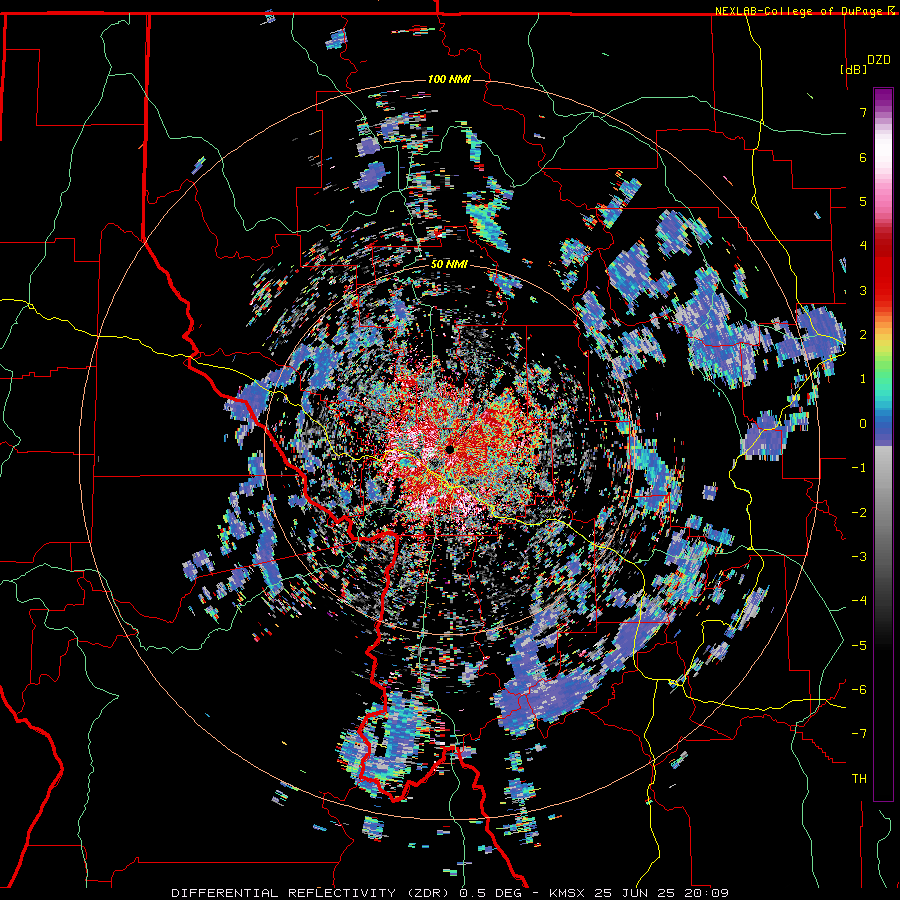
Task: Click the 4 tick on the color scale
Action: tap(863, 246)
